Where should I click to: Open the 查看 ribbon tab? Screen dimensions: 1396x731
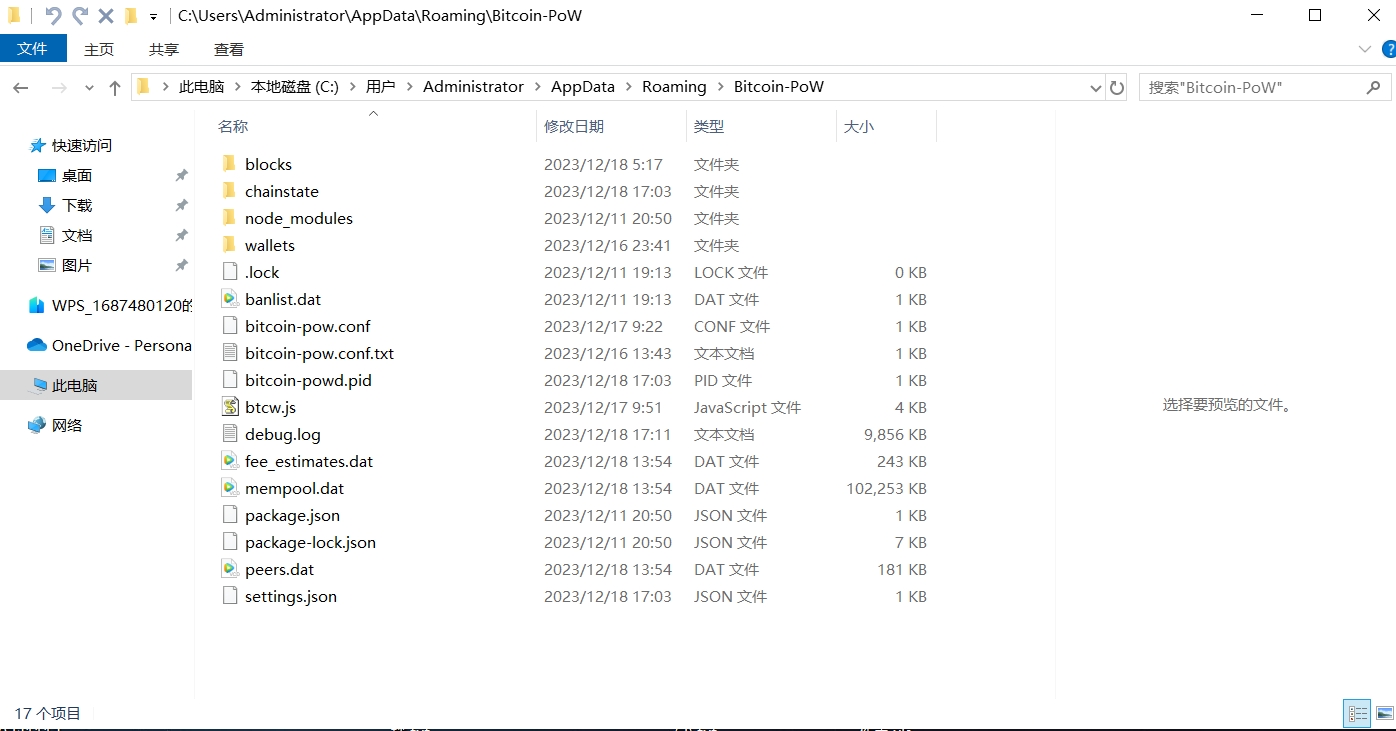click(x=229, y=49)
